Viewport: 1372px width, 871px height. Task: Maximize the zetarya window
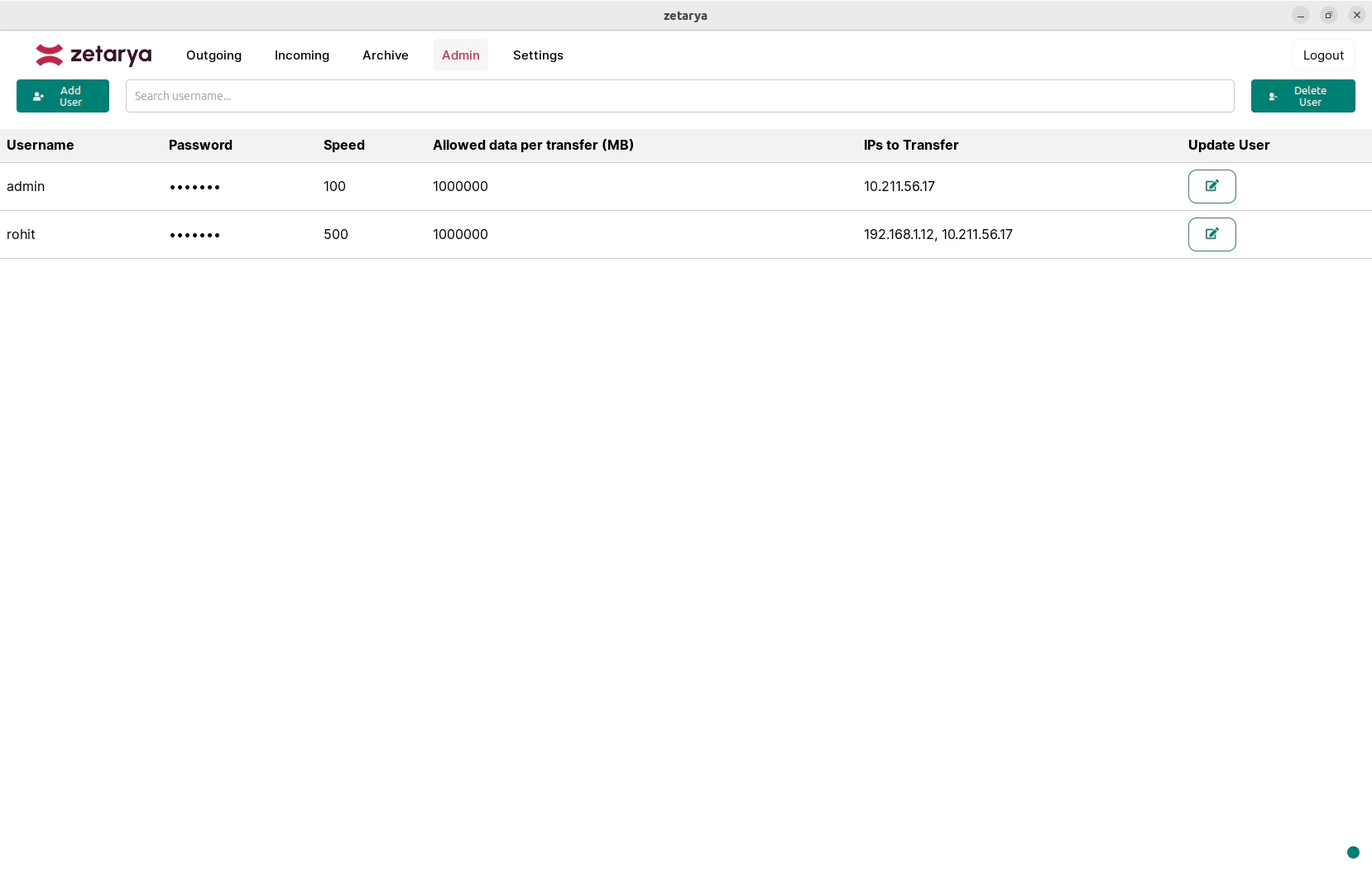pos(1328,15)
